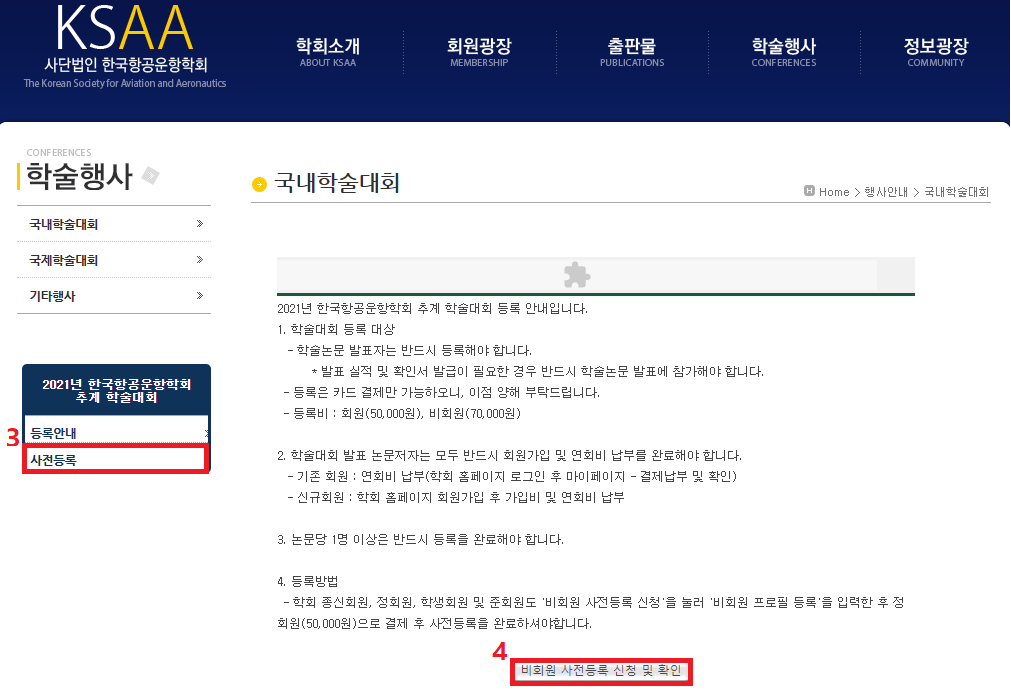Click the '- 등록은 카드 결제만 가능하오니' line
1011x690 pixels.
point(442,393)
